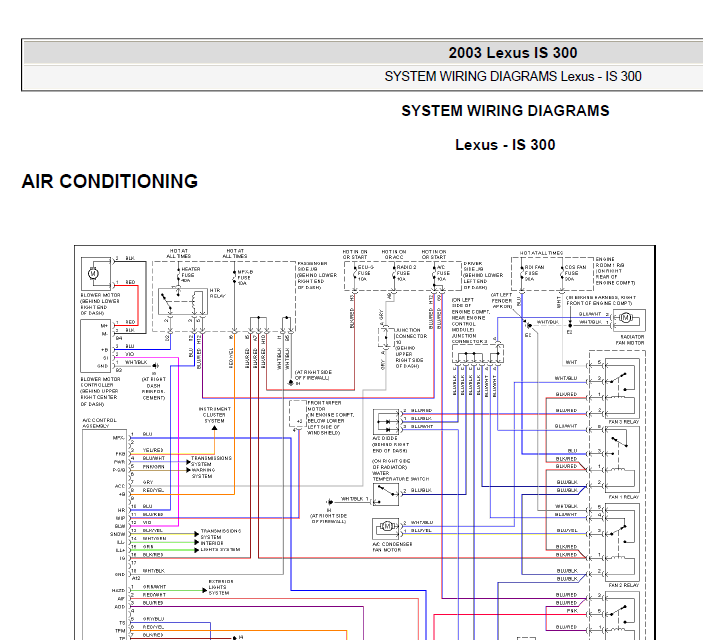The width and height of the screenshot is (703, 640).
Task: Click the A/C 10A fuse symbol
Action: 434,272
